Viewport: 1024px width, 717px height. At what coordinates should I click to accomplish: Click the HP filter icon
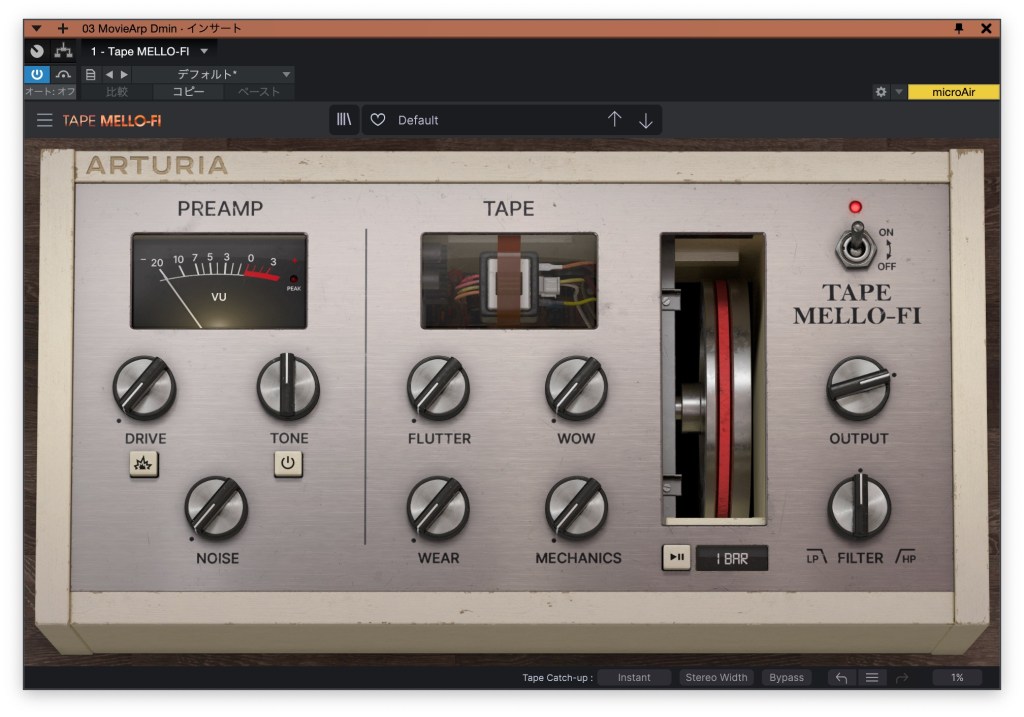(x=906, y=556)
